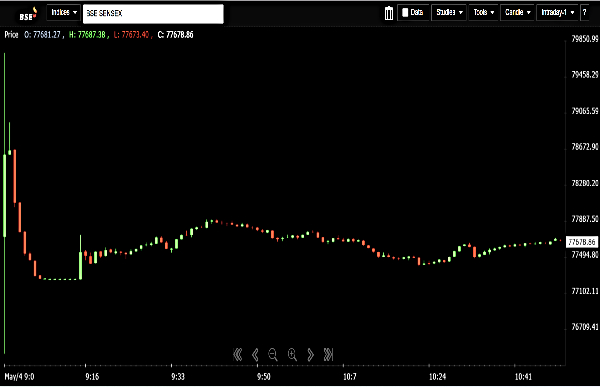Click the High value H: 77687.38
600x388 pixels.
[87, 35]
